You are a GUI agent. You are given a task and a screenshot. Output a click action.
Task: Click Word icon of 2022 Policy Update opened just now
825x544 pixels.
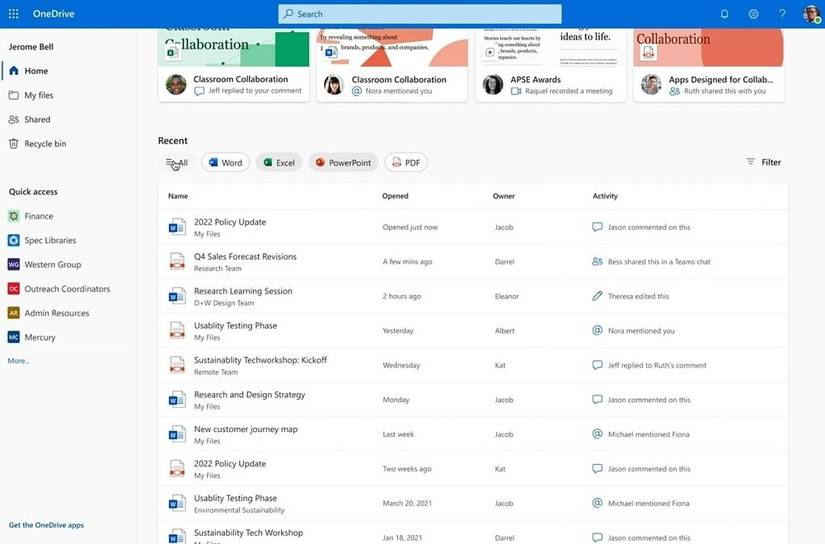(177, 227)
